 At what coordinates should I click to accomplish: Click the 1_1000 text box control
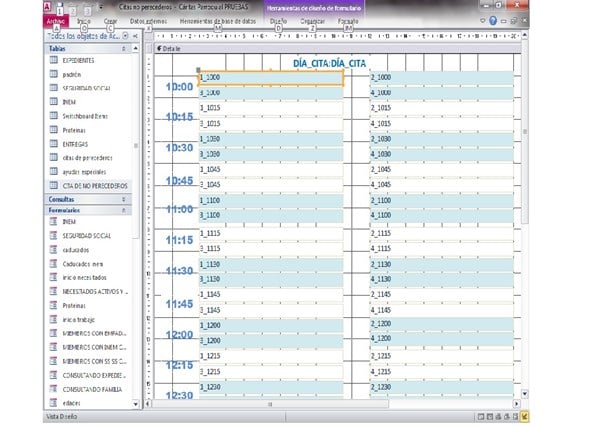coord(271,77)
